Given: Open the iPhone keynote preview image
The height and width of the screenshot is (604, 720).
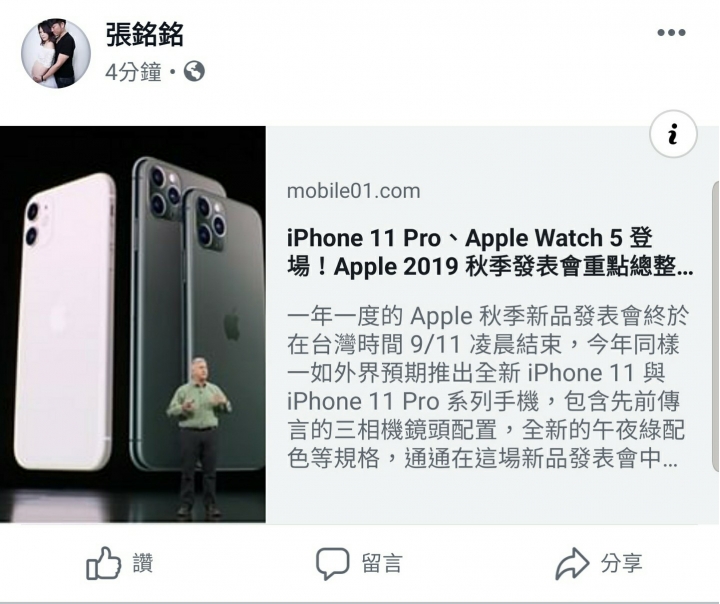Looking at the screenshot, I should pyautogui.click(x=133, y=324).
